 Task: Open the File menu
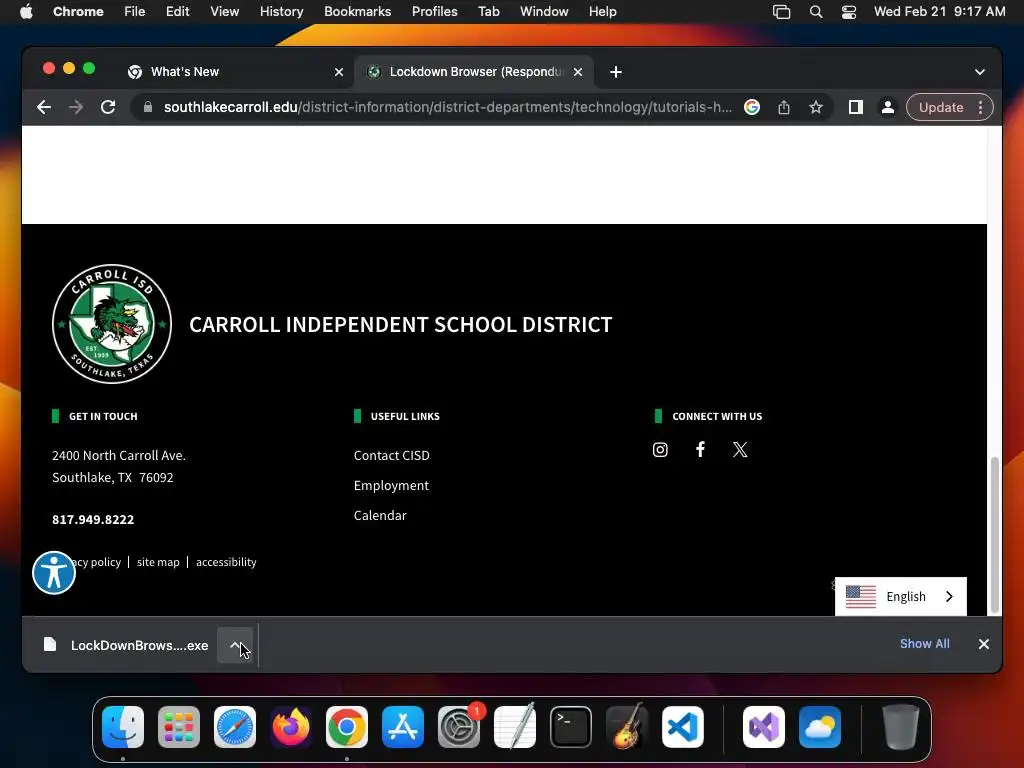tap(135, 12)
